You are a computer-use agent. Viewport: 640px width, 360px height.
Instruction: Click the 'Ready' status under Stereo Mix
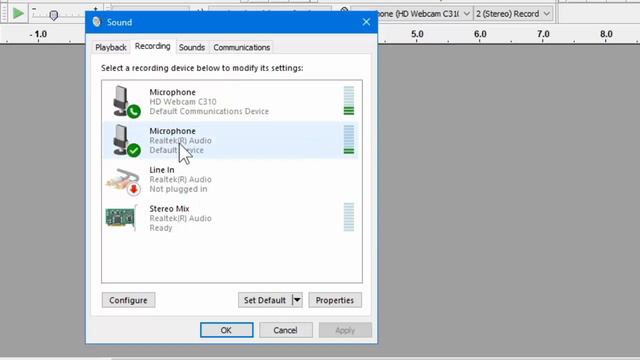point(161,228)
